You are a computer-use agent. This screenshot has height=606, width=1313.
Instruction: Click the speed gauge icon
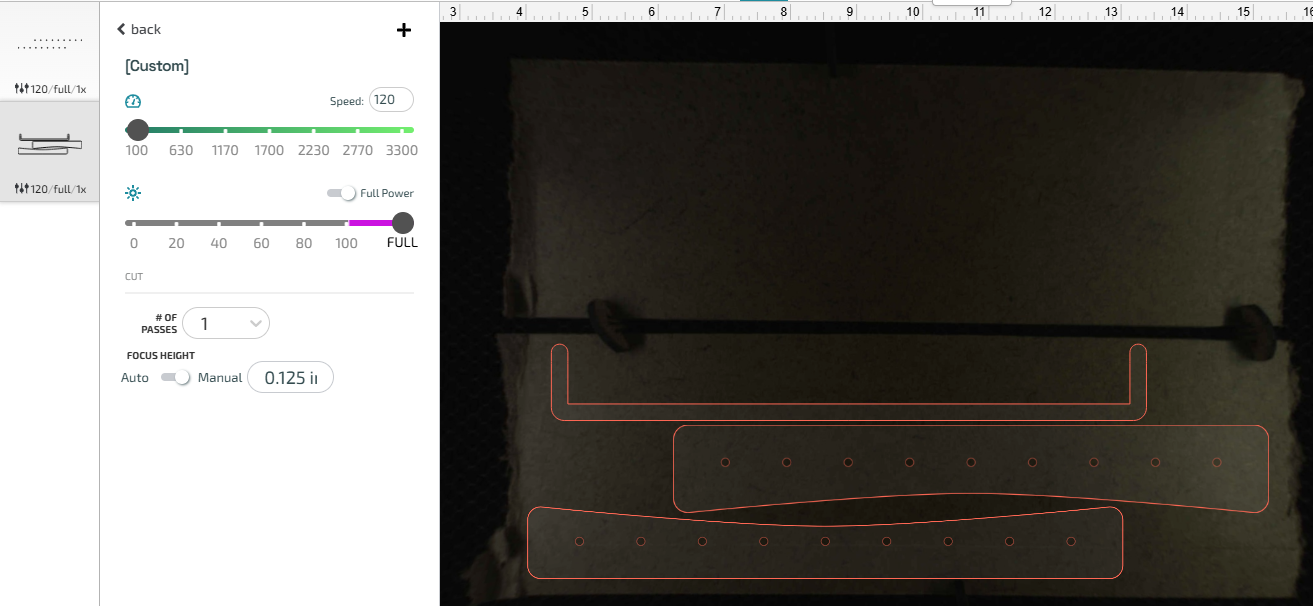133,101
